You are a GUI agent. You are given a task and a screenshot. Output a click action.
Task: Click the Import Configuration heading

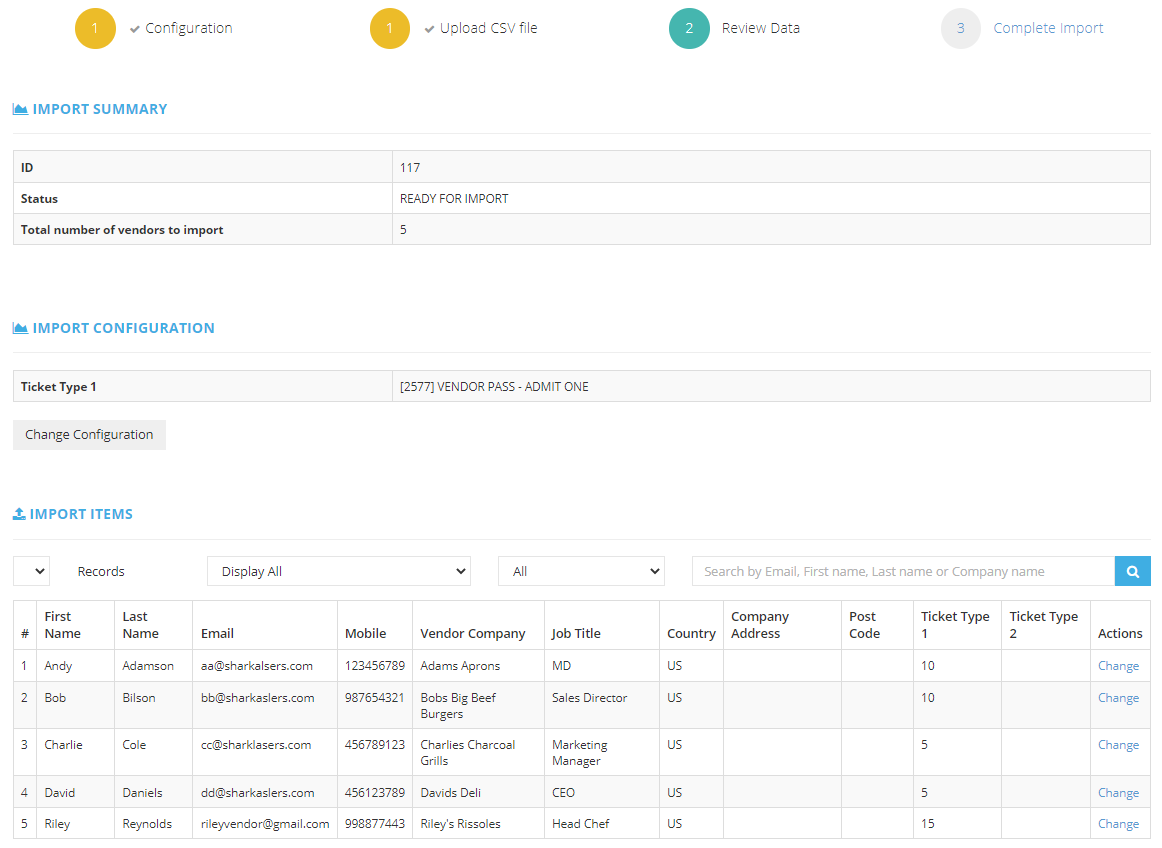(x=123, y=328)
